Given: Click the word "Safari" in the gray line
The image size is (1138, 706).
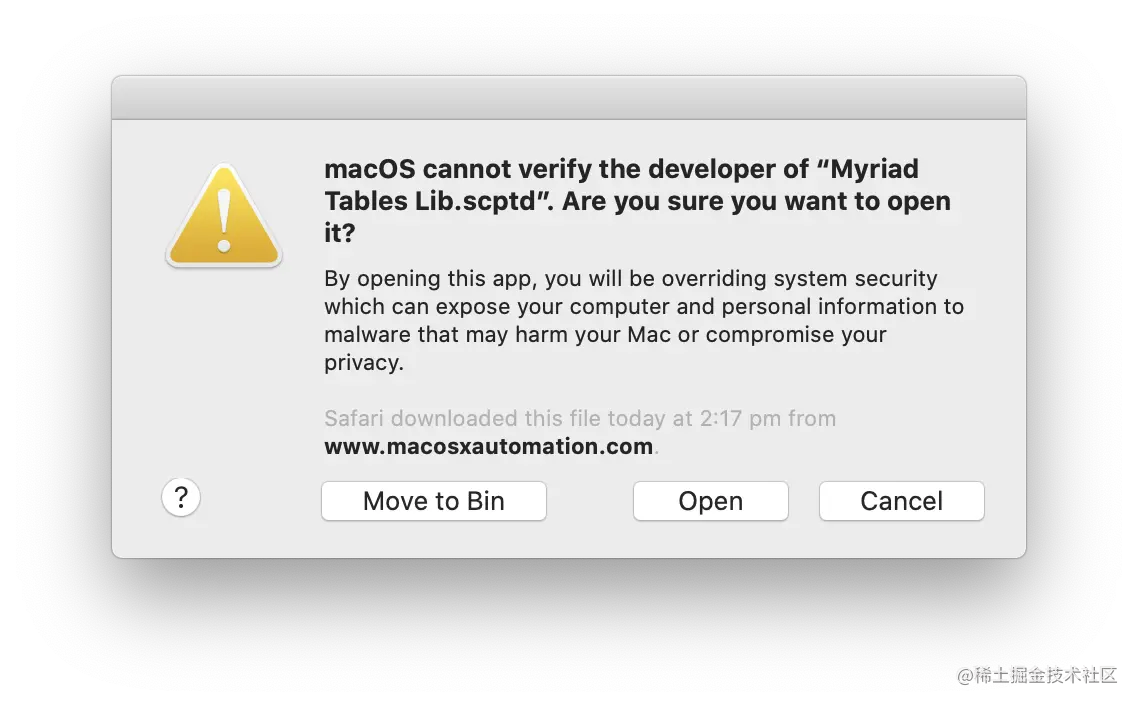Looking at the screenshot, I should (x=353, y=419).
